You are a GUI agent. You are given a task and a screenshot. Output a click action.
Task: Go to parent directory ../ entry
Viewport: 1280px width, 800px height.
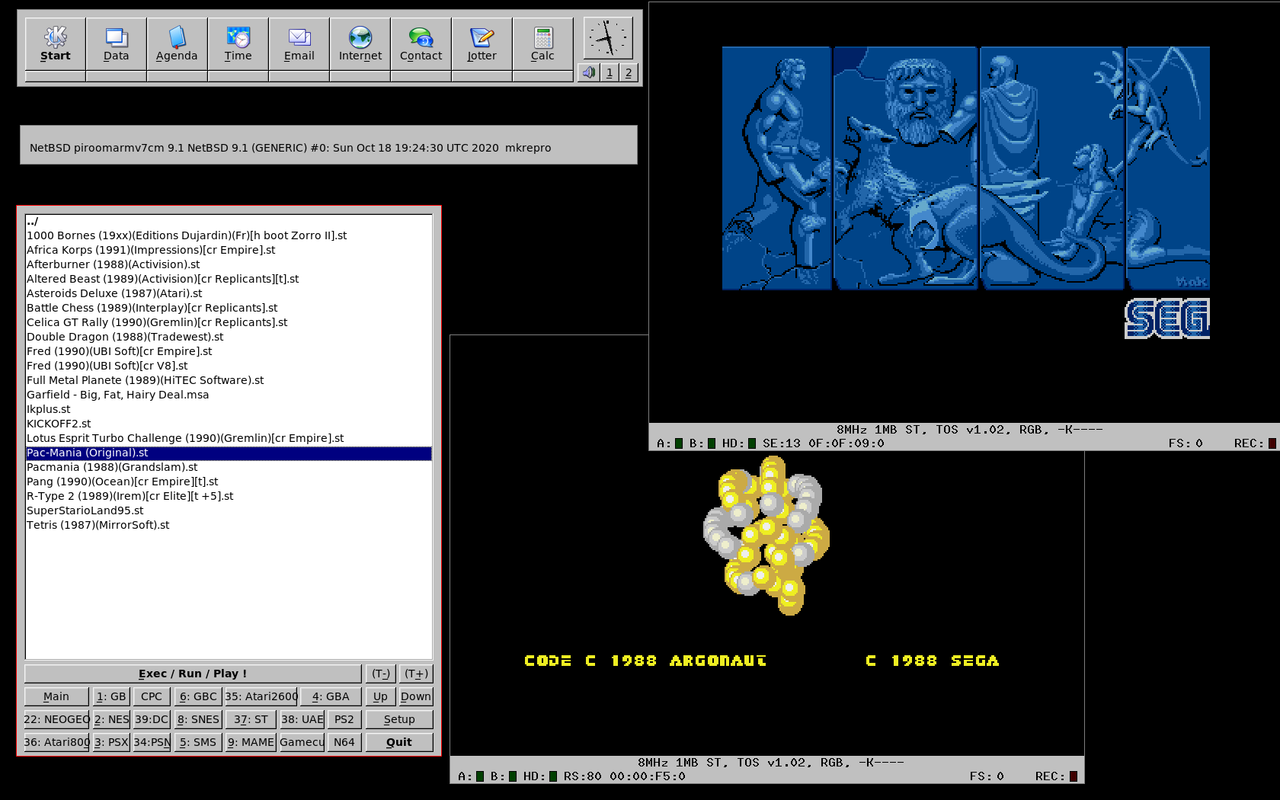[x=33, y=221]
